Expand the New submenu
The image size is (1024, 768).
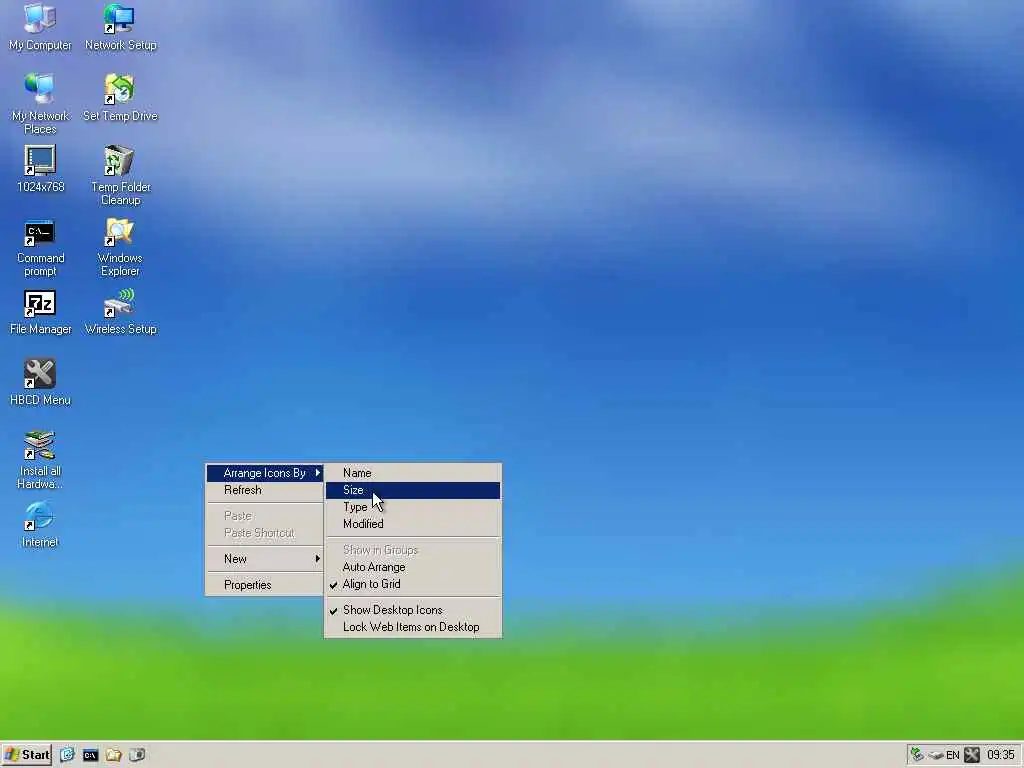point(265,559)
